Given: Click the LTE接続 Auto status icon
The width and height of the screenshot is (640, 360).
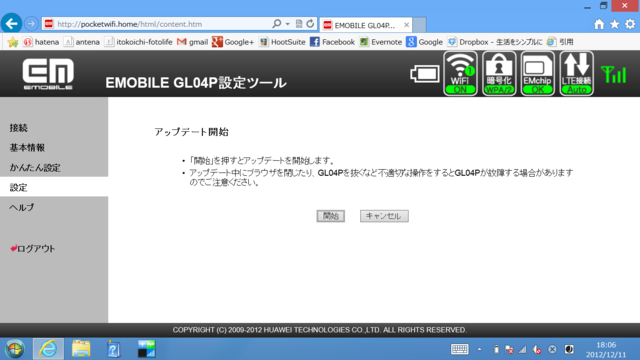Looking at the screenshot, I should click(576, 74).
